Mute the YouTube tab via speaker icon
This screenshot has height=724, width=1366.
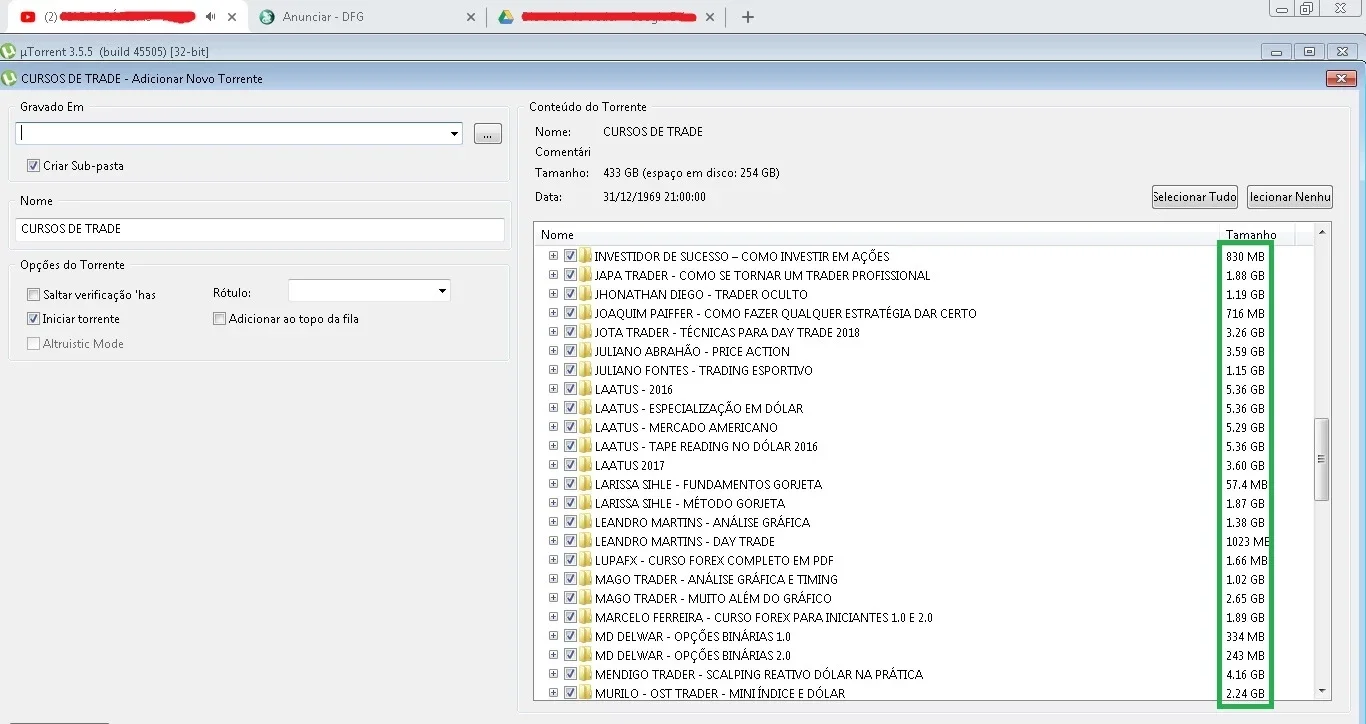coord(210,17)
